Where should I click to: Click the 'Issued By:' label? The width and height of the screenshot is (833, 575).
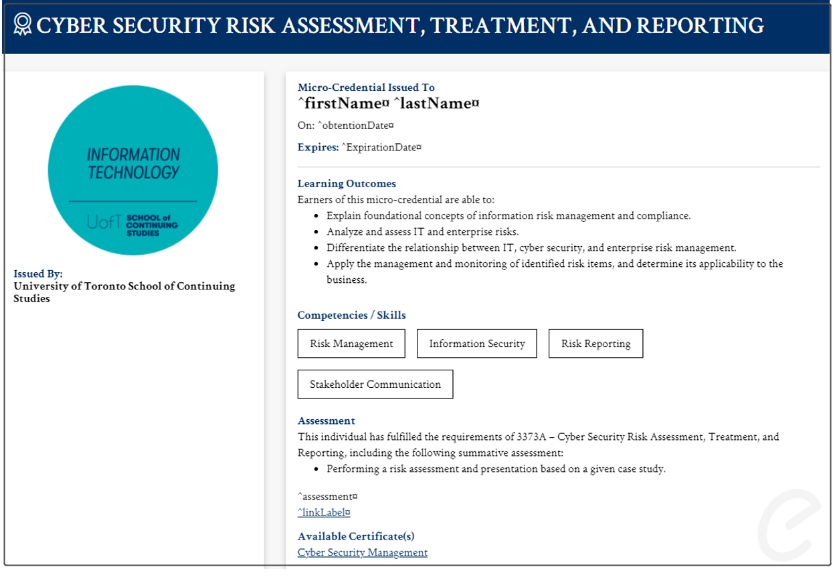(x=38, y=274)
